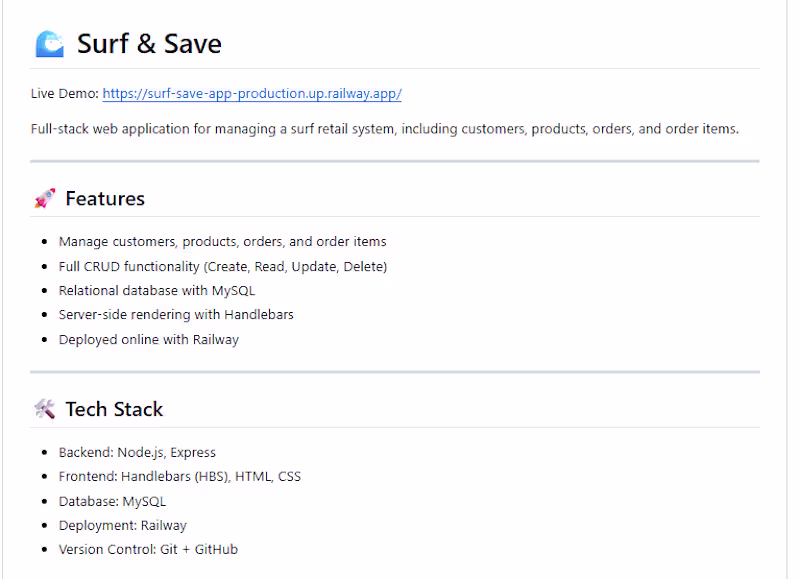Click the Features heading
The height and width of the screenshot is (579, 800).
pyautogui.click(x=105, y=198)
